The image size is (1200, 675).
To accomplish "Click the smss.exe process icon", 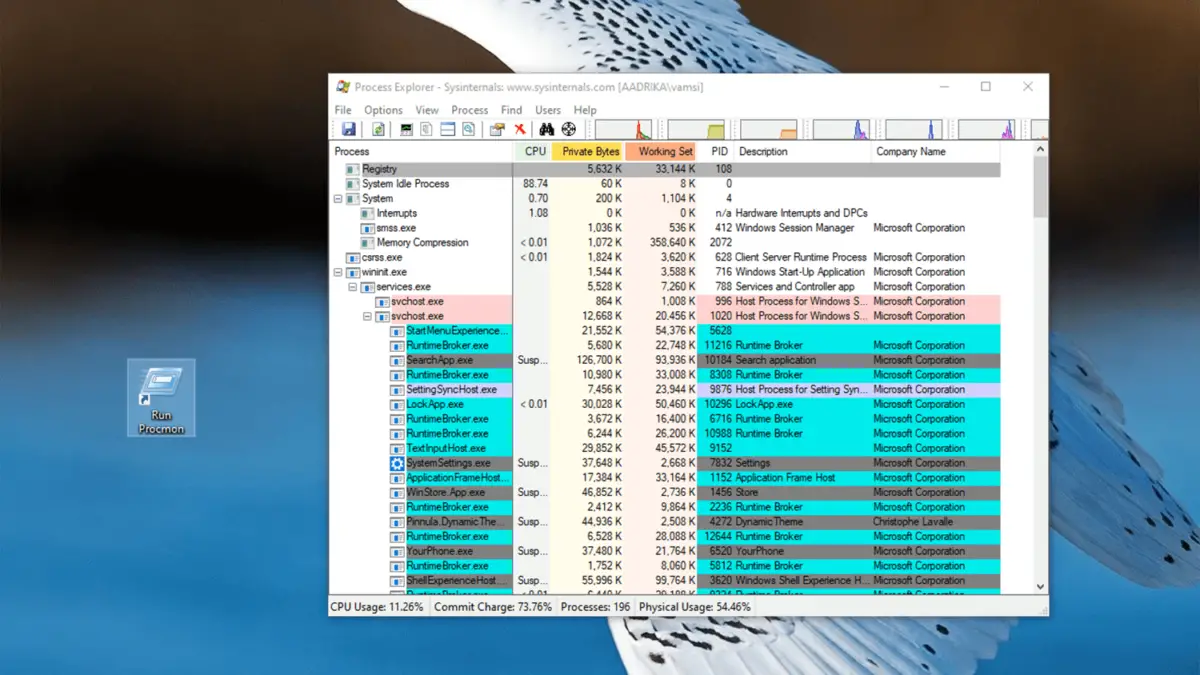I will 367,228.
